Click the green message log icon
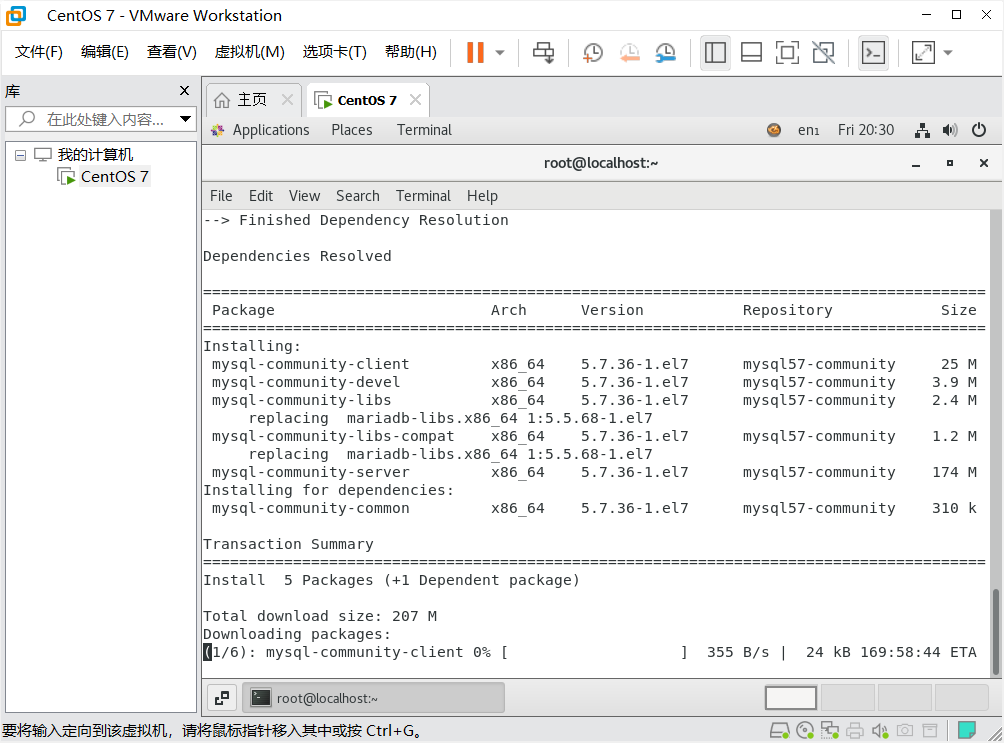Screen dimensions: 1004x743 [966, 730]
